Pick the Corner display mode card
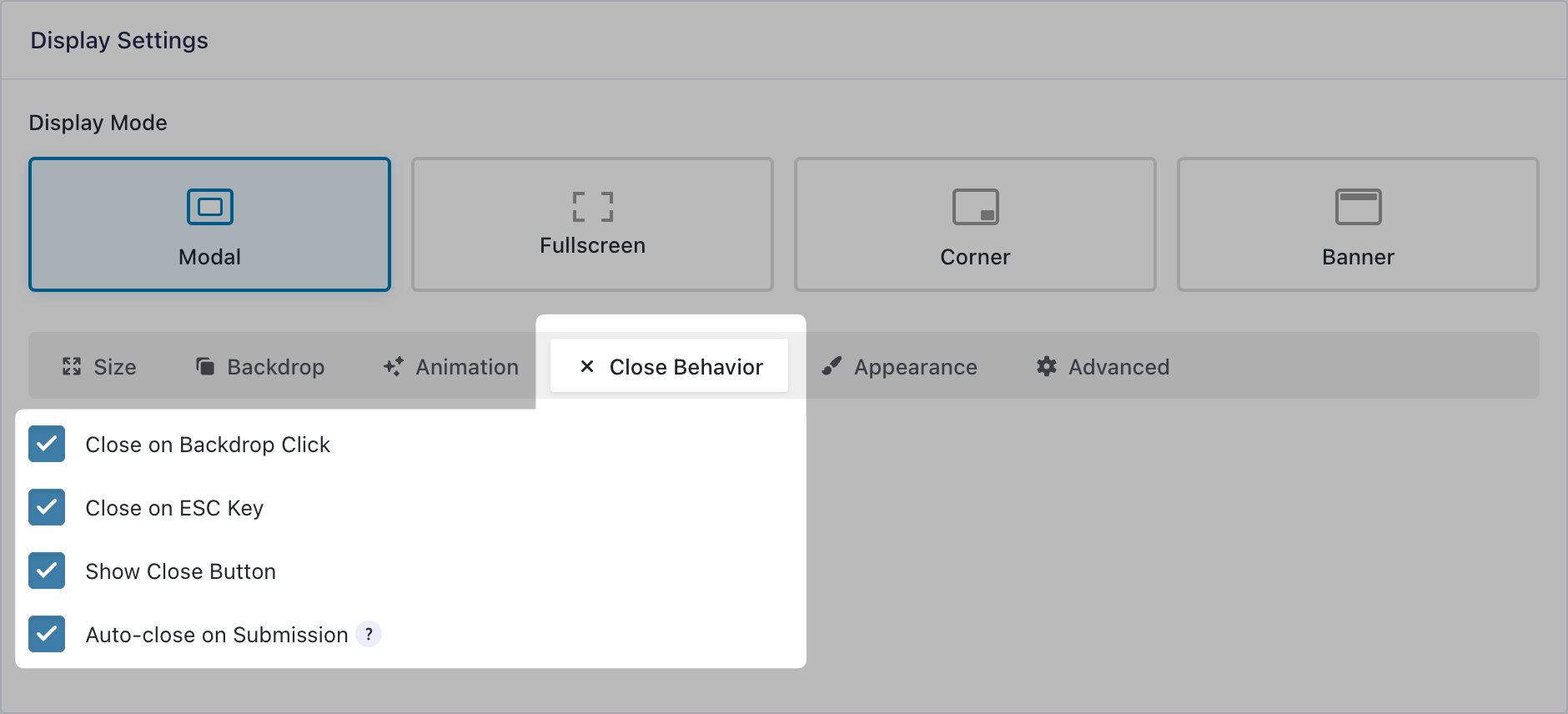Image resolution: width=1568 pixels, height=714 pixels. point(975,224)
